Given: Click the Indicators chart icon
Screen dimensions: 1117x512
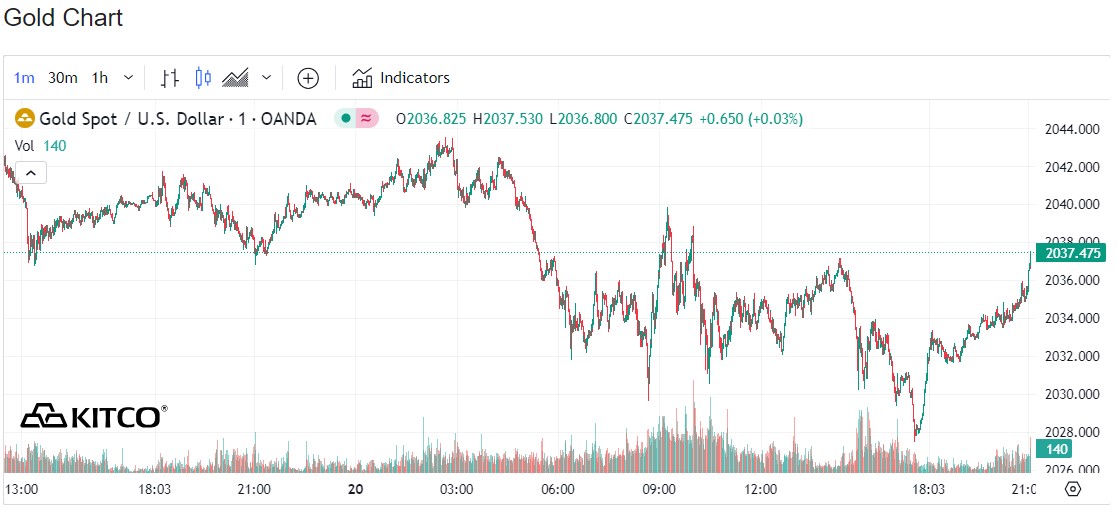Looking at the screenshot, I should click(x=362, y=78).
